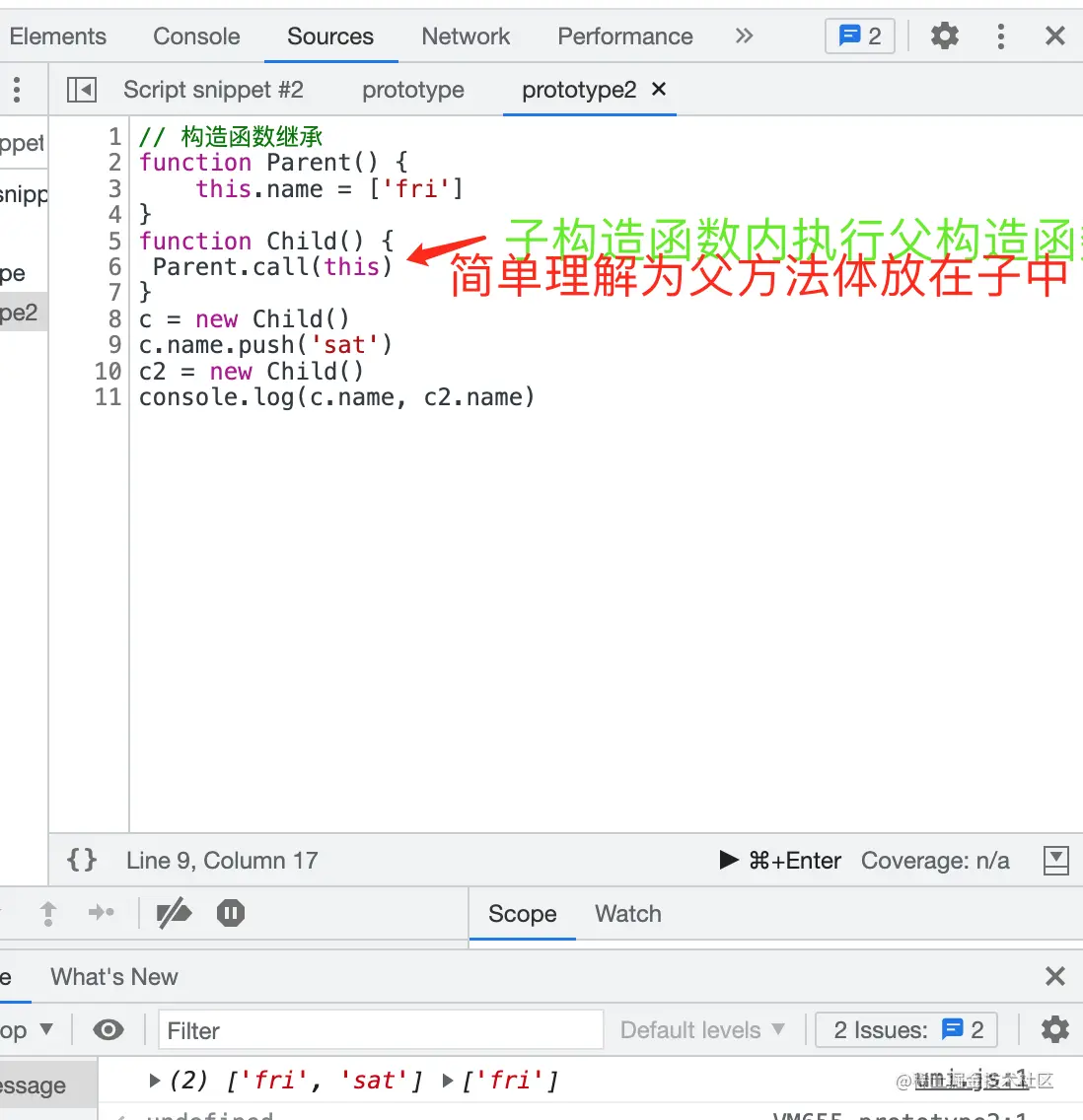Open the console context dropdown
The width and height of the screenshot is (1083, 1120).
[x=26, y=1030]
